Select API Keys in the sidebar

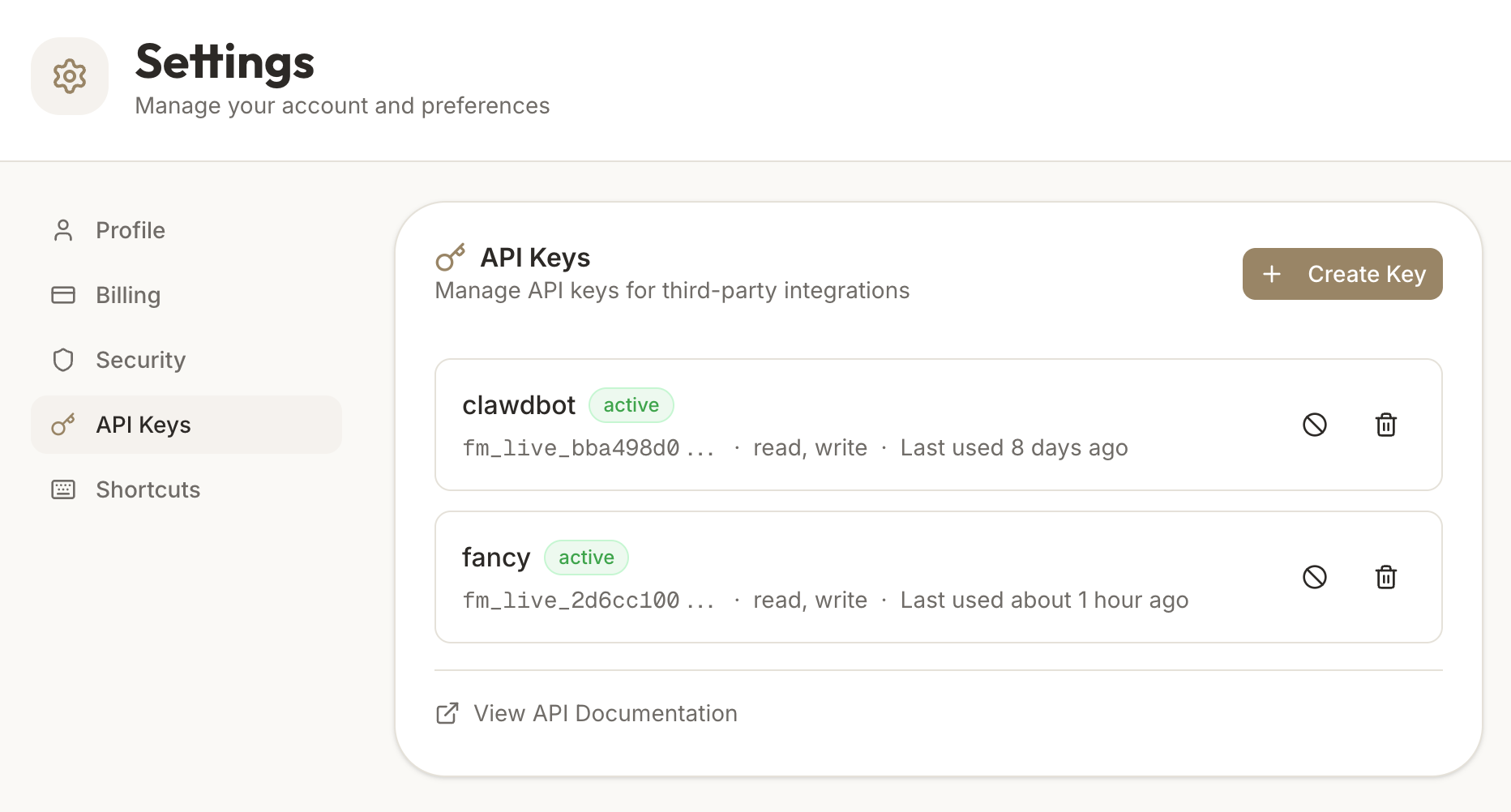coord(143,425)
